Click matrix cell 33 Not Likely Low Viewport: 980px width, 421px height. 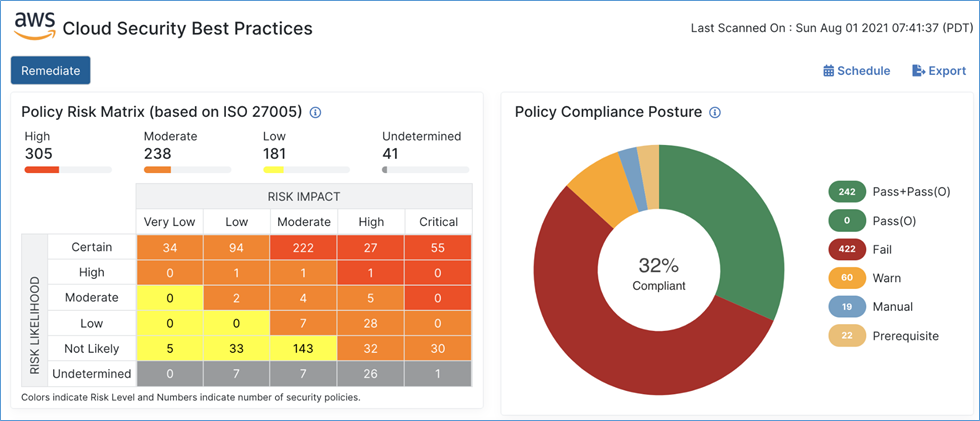pyautogui.click(x=237, y=349)
